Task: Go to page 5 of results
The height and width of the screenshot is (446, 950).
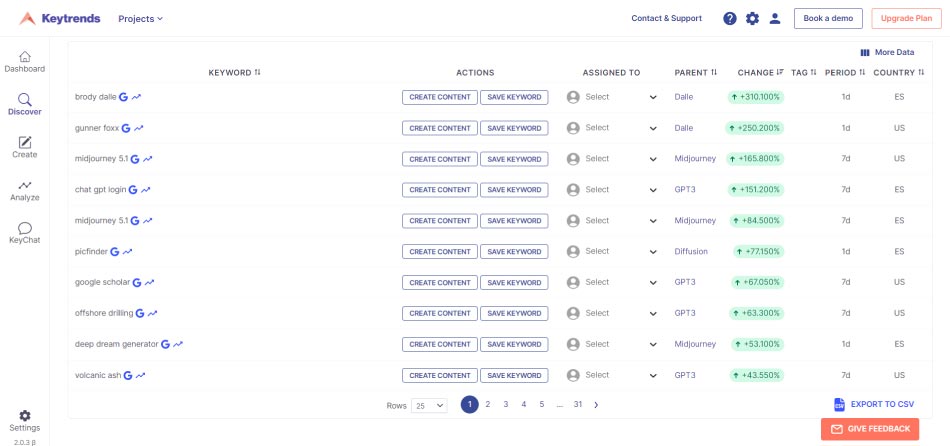Action: click(x=542, y=404)
